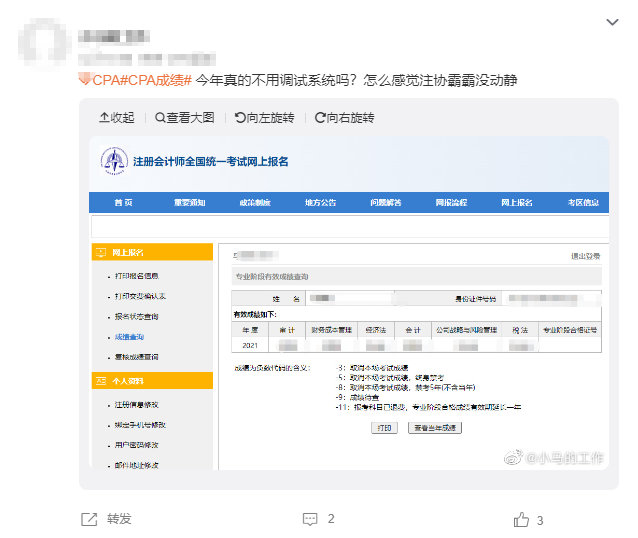Click the 收起 up-arrow icon
Viewport: 638px width, 538px height.
click(104, 118)
